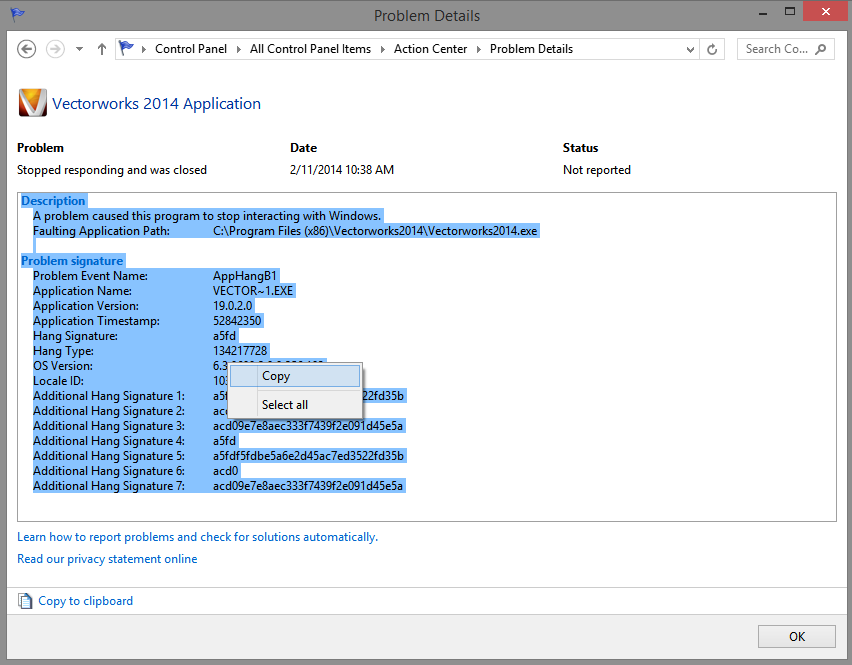Click the search magnifier icon

(820, 49)
